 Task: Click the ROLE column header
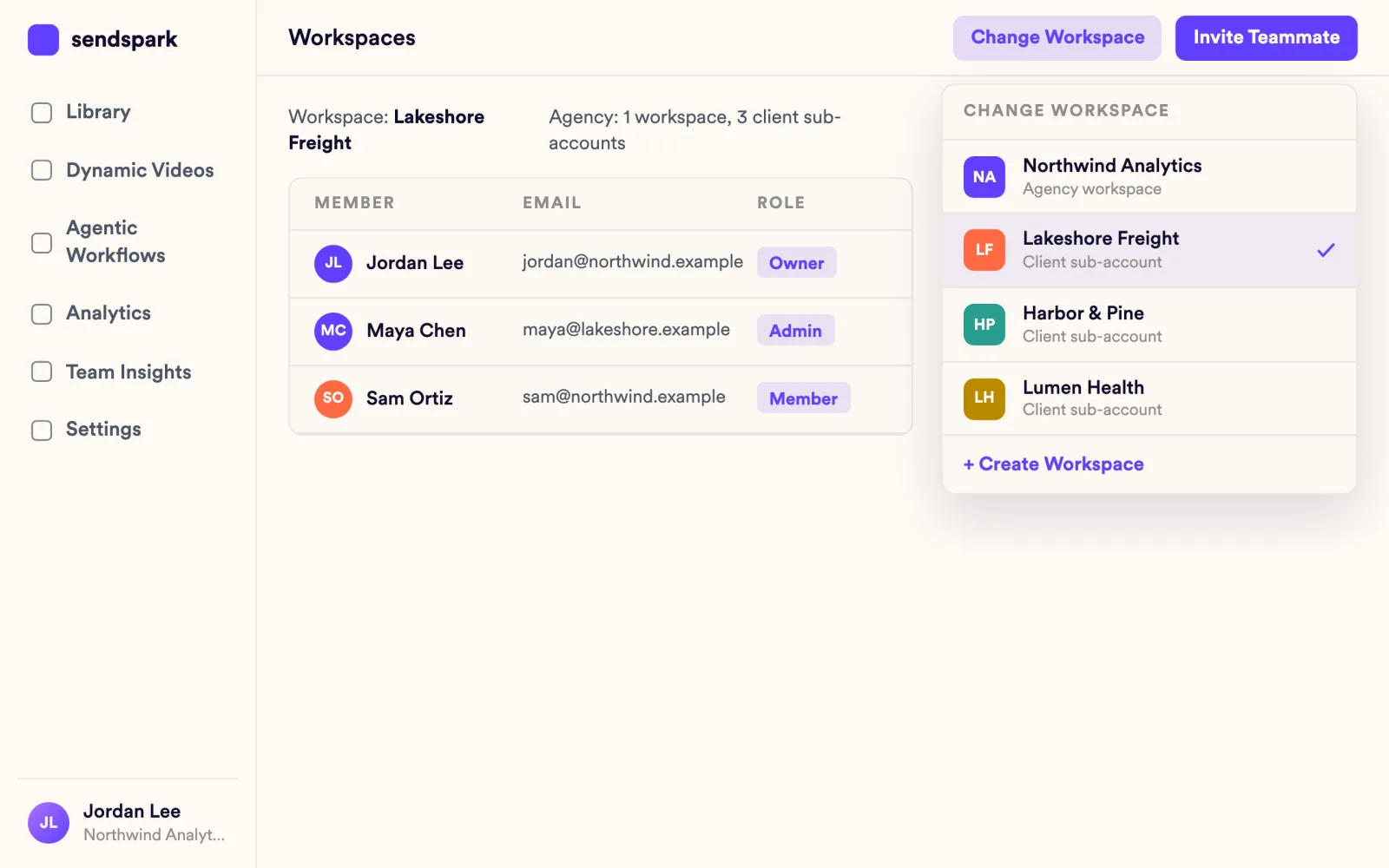pos(780,203)
